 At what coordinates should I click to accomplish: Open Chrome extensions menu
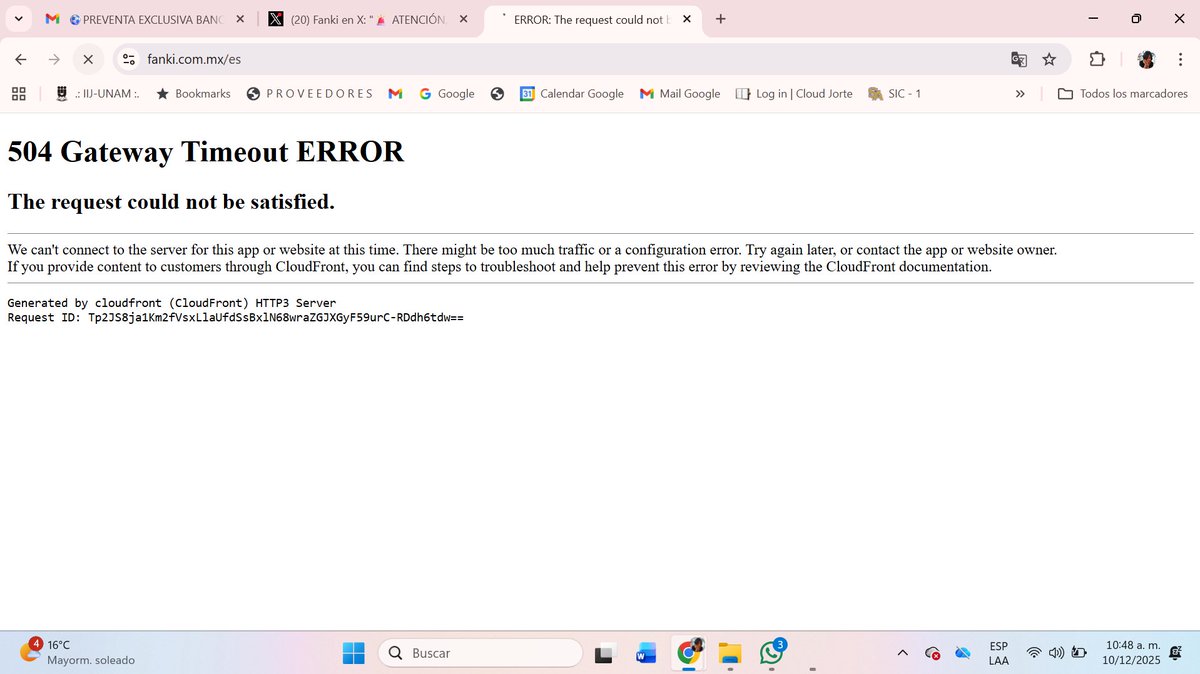[x=1096, y=60]
